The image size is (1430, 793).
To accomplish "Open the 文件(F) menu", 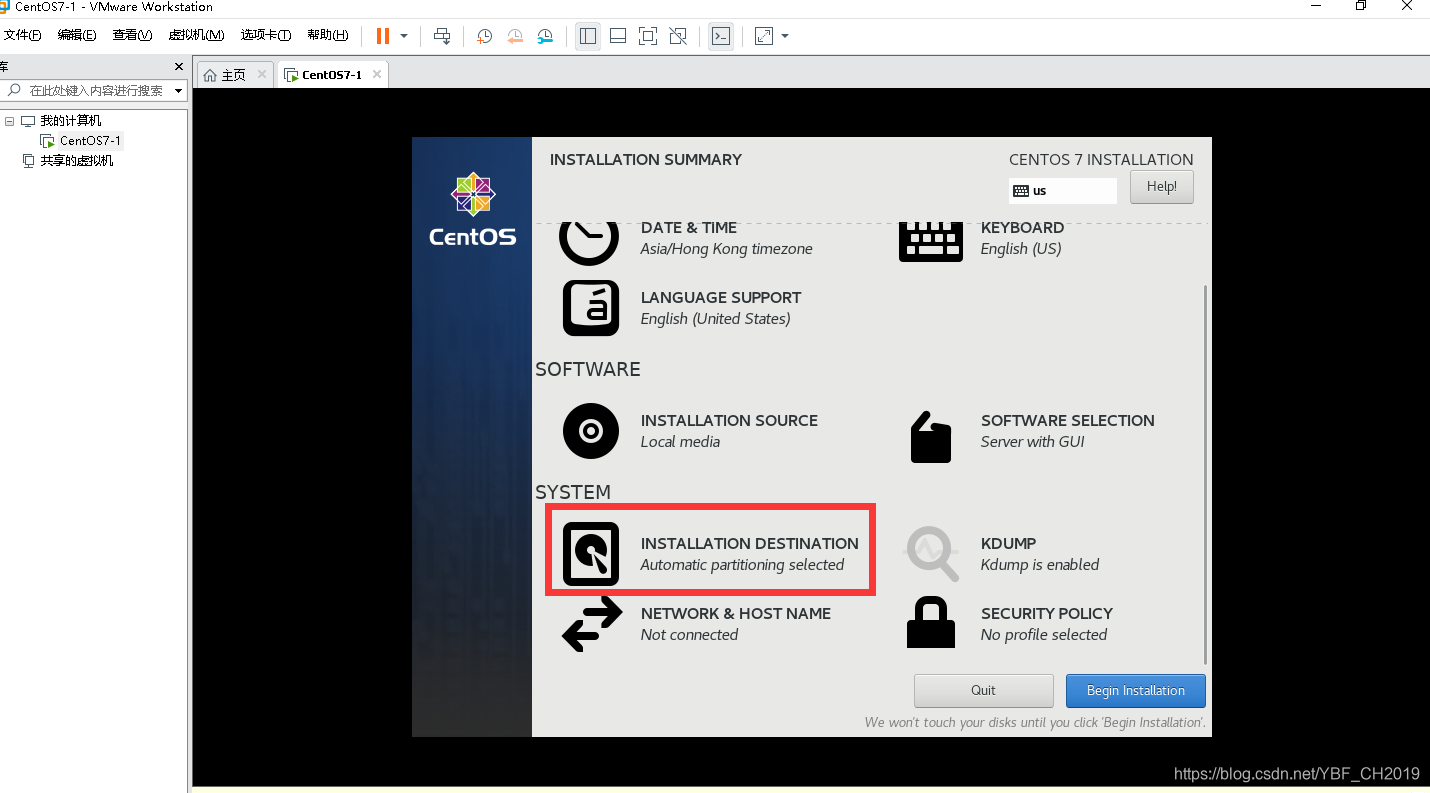I will [22, 35].
